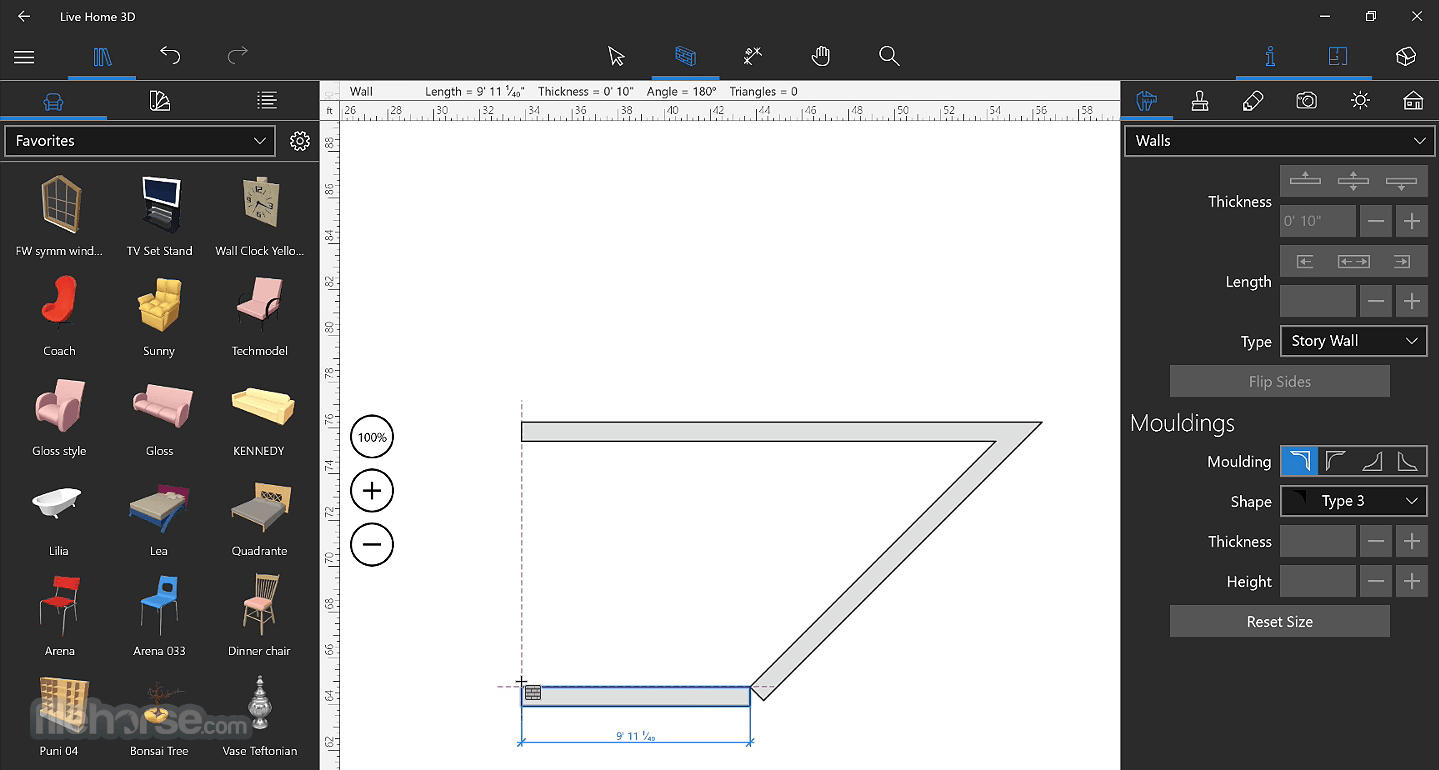
Task: Pick the Wall Clock Yellow item
Action: pos(260,205)
